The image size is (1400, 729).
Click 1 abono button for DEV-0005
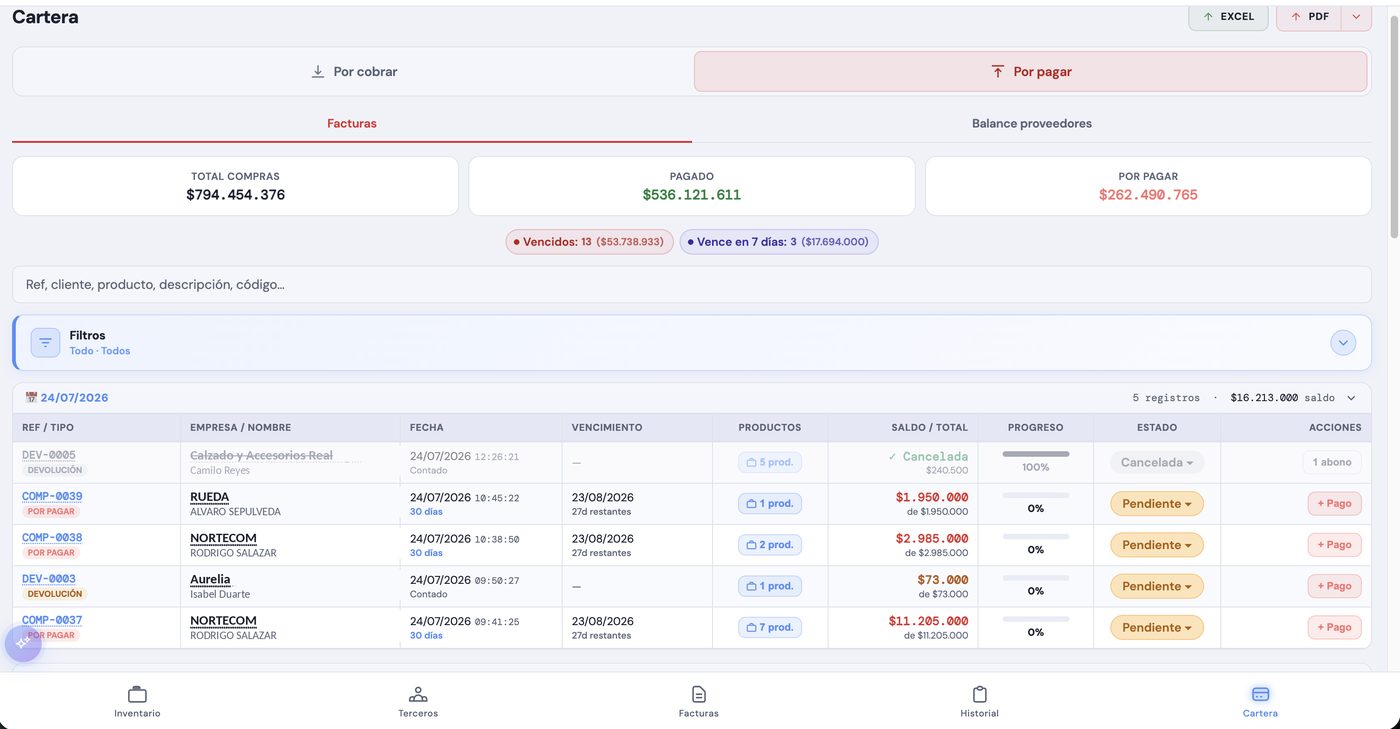point(1332,462)
